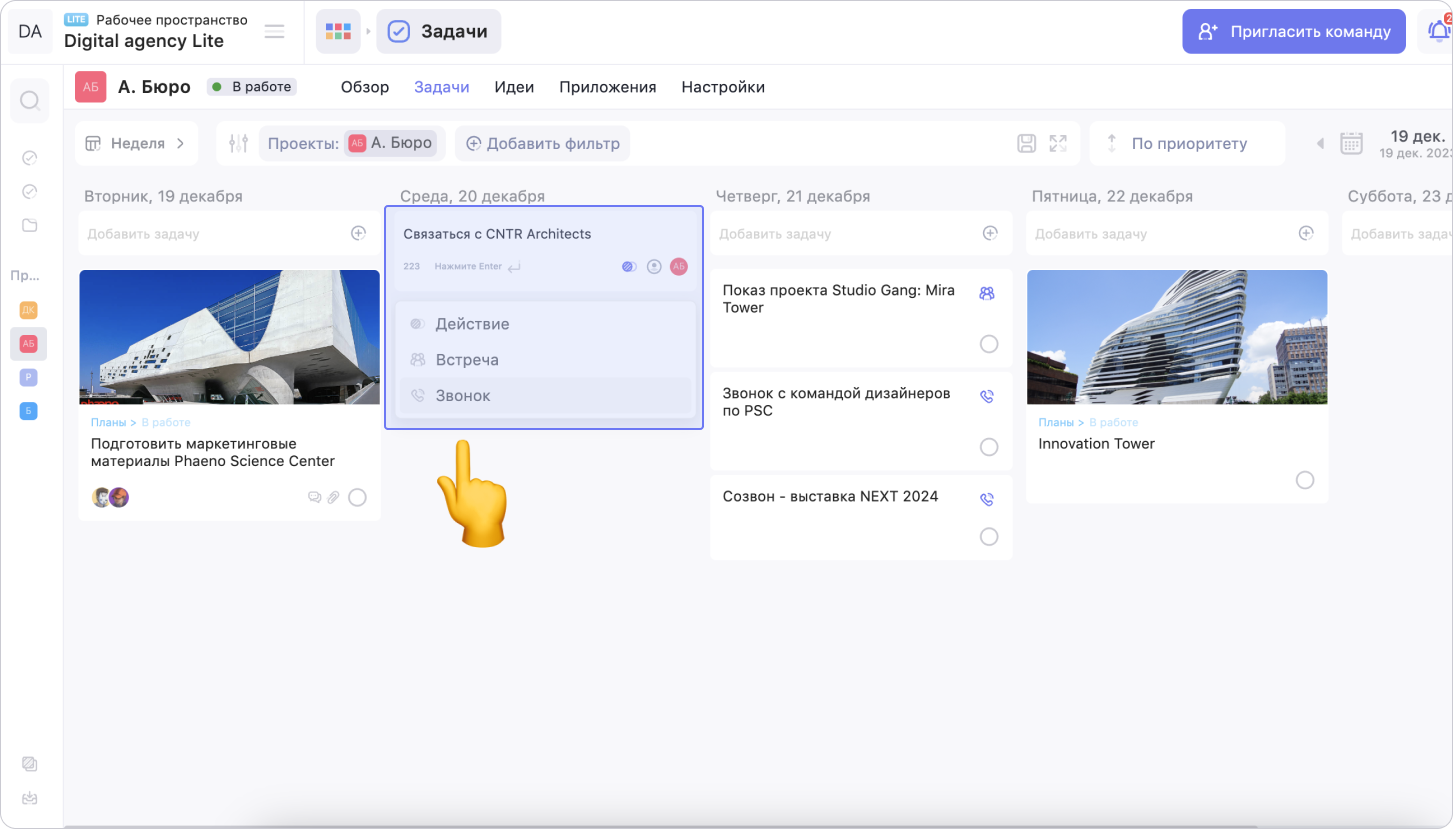
Task: Open the По приоритету sort dropdown
Action: (x=1188, y=143)
